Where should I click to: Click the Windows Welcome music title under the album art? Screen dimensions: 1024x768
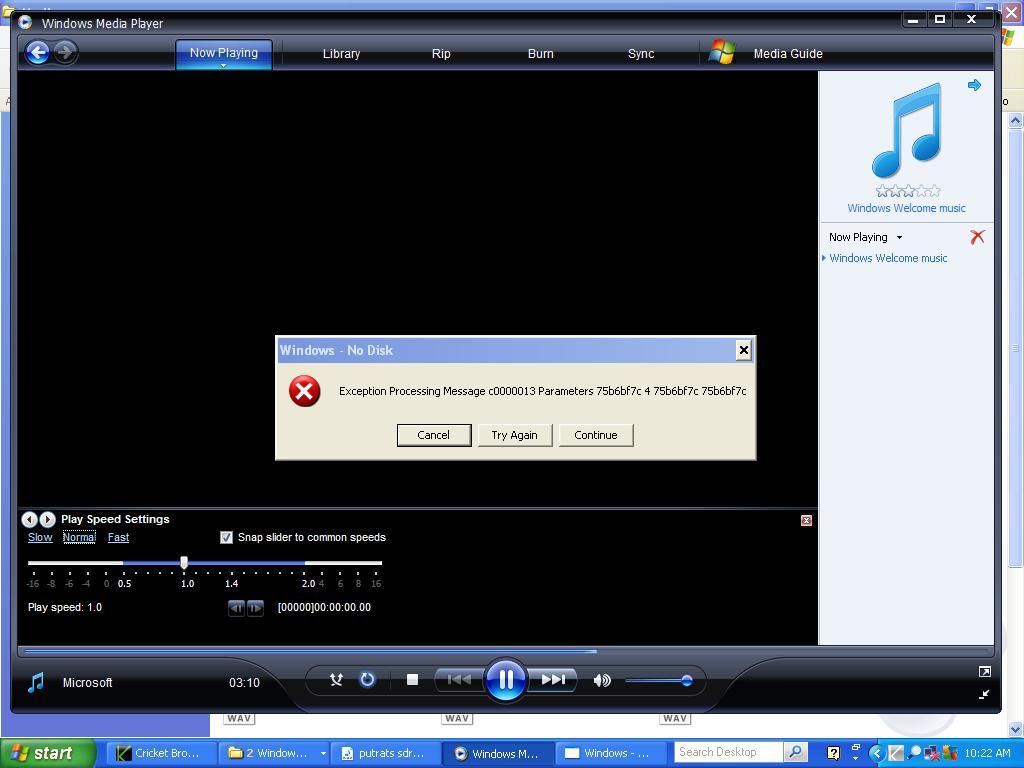pyautogui.click(x=906, y=208)
